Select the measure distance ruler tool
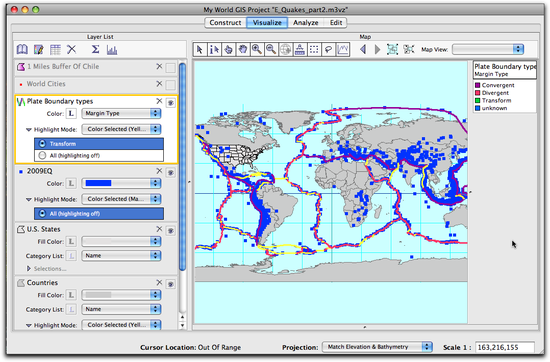The height and width of the screenshot is (362, 550). point(300,49)
